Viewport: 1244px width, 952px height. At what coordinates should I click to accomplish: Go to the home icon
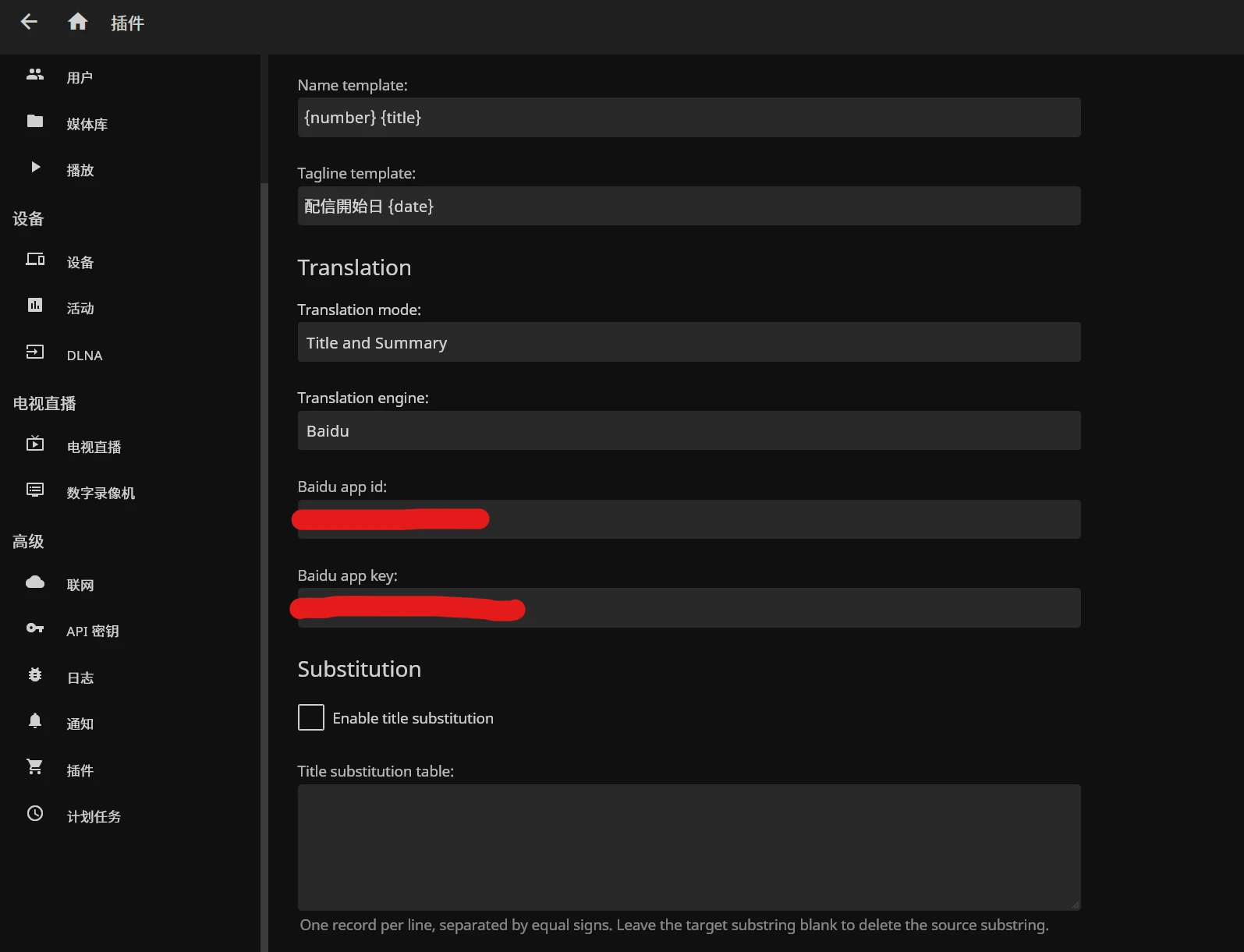tap(77, 22)
